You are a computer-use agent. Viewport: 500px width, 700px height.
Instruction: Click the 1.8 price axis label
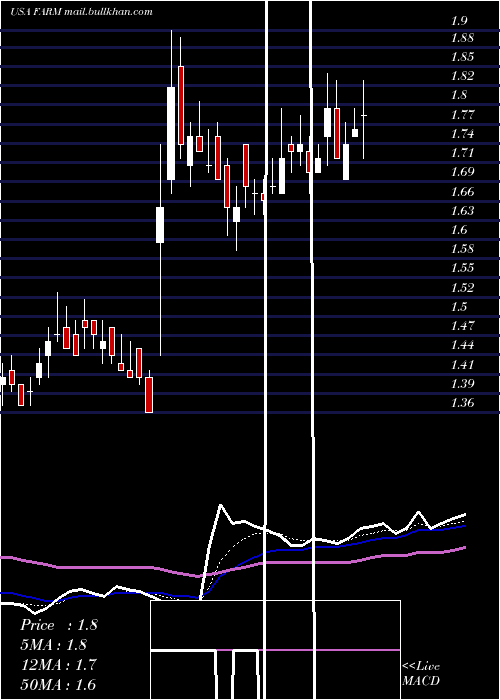459,95
